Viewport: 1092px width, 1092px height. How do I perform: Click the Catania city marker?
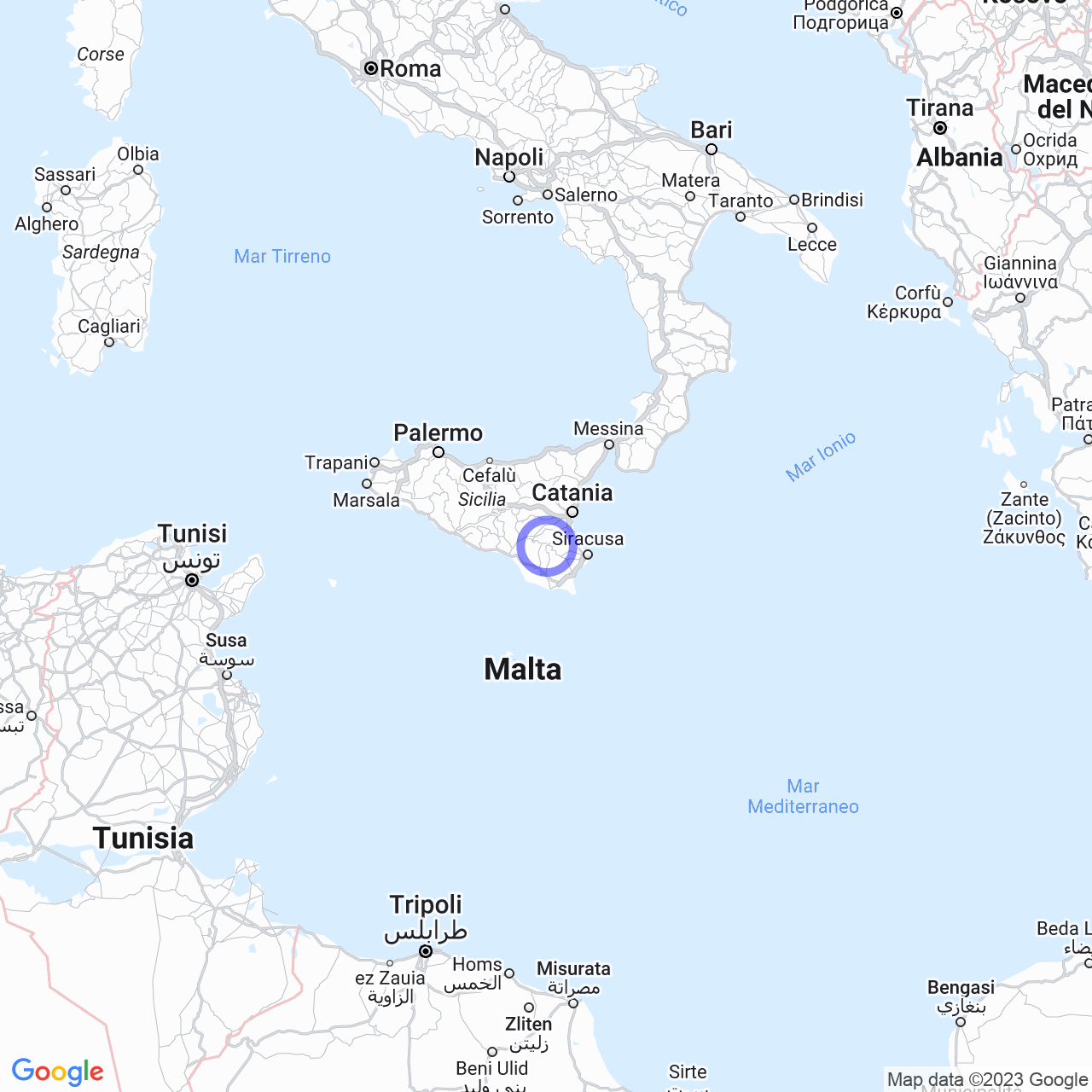coord(572,512)
